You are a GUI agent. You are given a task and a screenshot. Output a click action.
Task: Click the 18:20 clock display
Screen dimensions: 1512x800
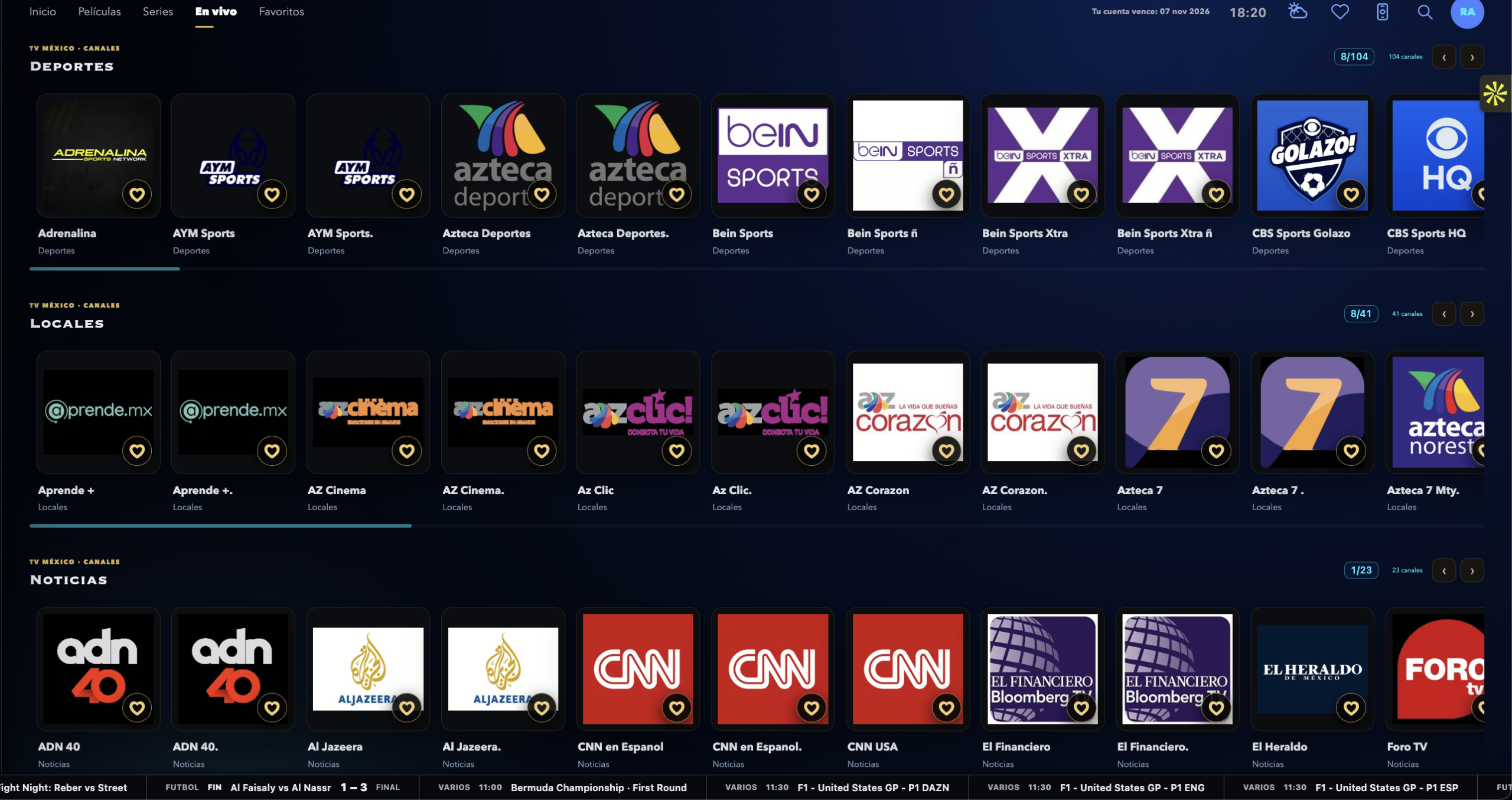[1247, 12]
